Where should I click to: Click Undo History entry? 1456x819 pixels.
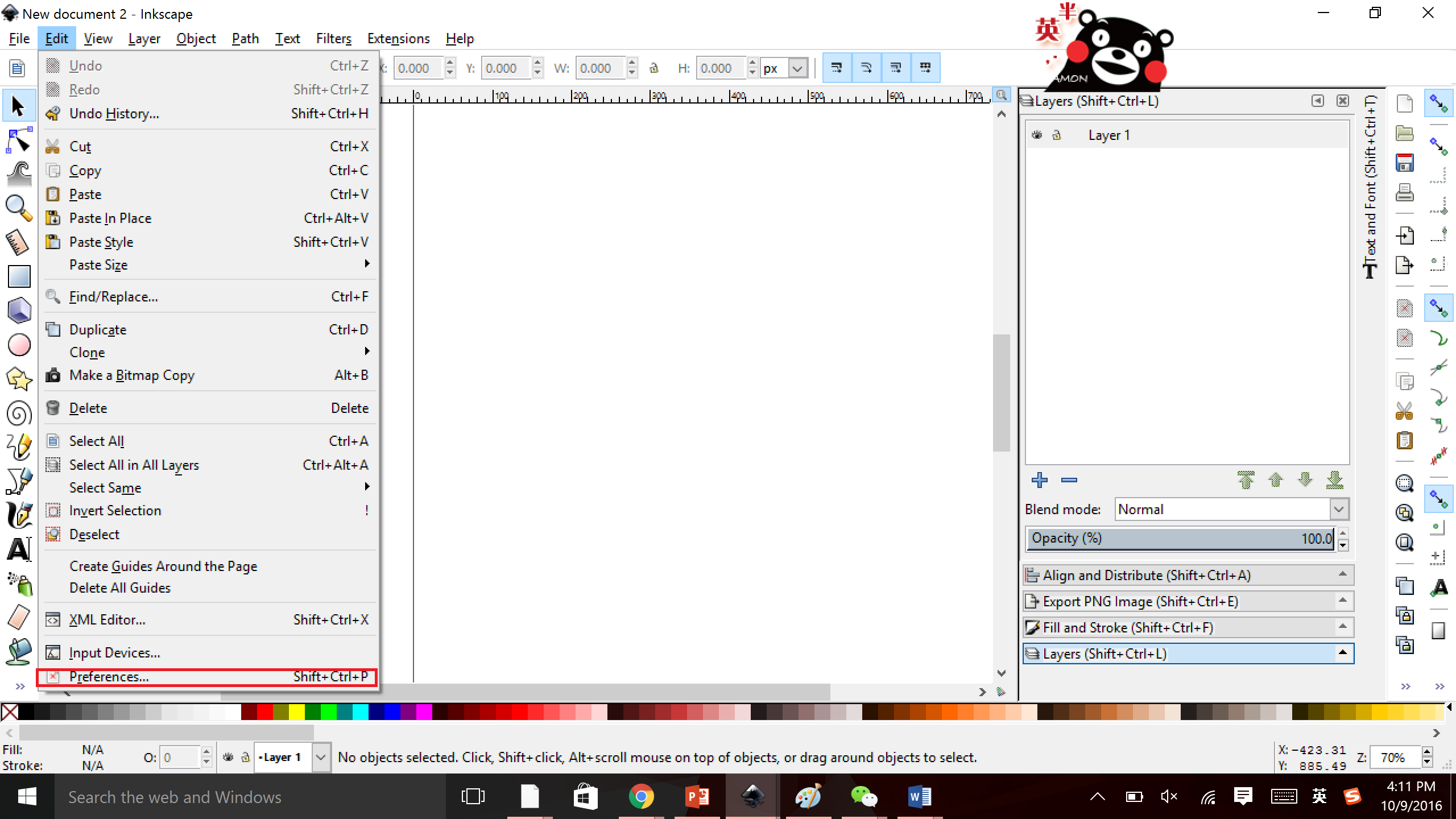tap(208, 114)
